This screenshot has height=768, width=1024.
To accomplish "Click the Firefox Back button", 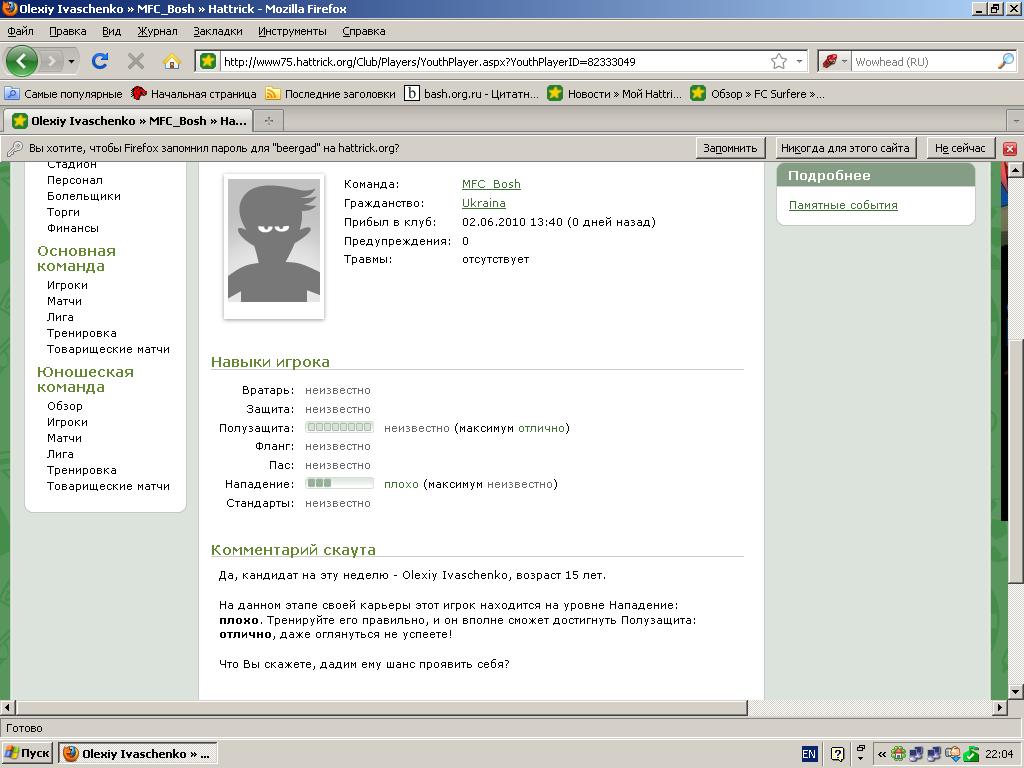I will 22,61.
